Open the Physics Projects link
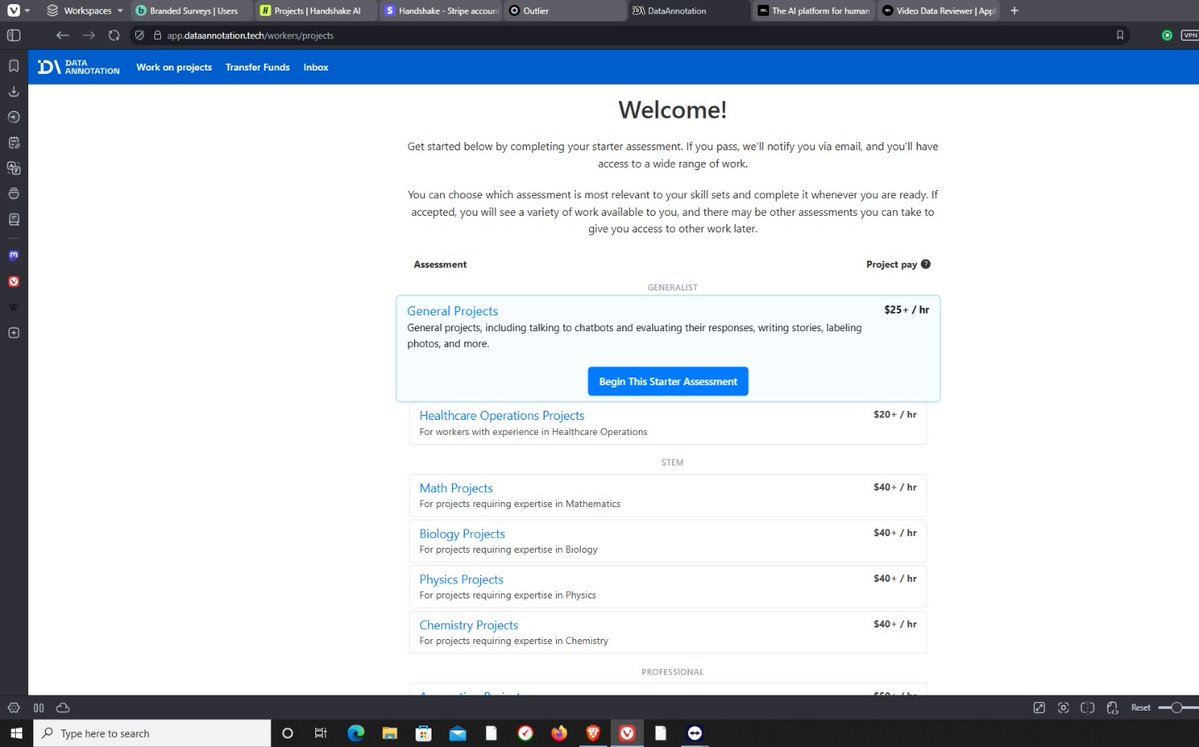1199x747 pixels. pyautogui.click(x=461, y=580)
